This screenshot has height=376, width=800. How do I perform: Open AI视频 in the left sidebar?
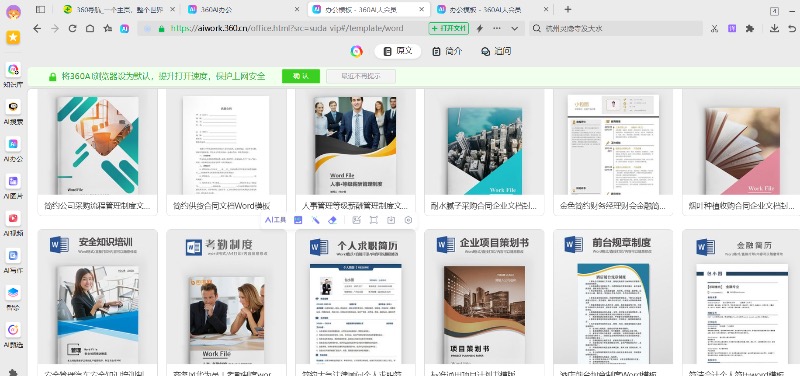[x=13, y=224]
